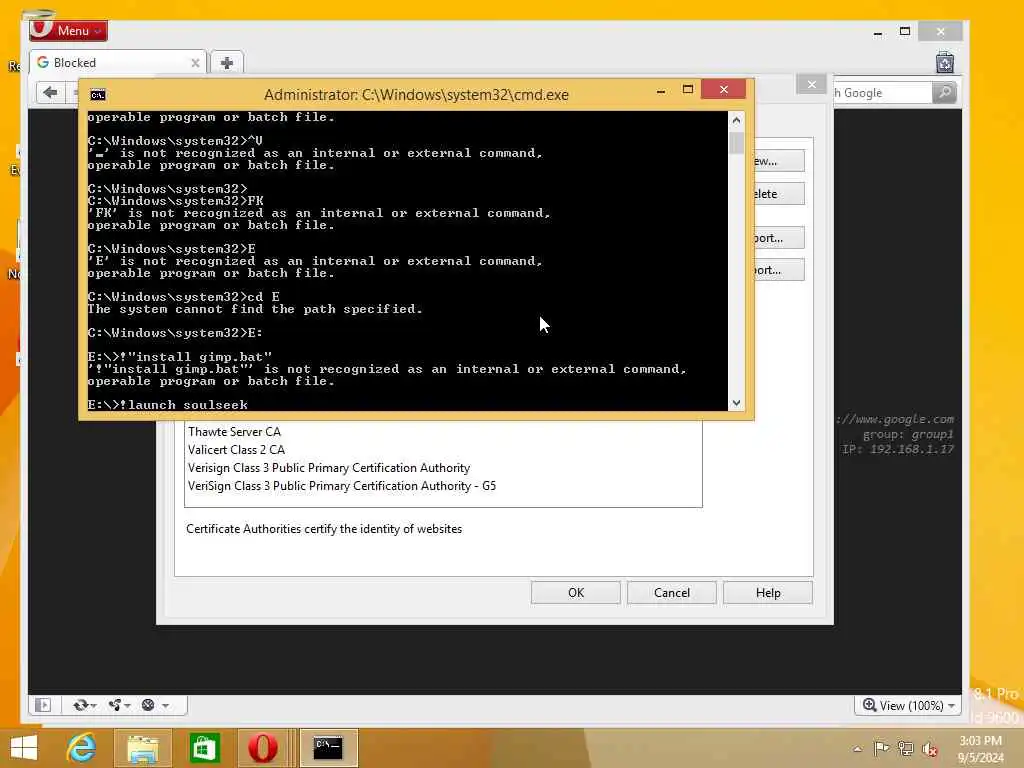Close the cmd.exe window
The width and height of the screenshot is (1024, 768).
[723, 89]
